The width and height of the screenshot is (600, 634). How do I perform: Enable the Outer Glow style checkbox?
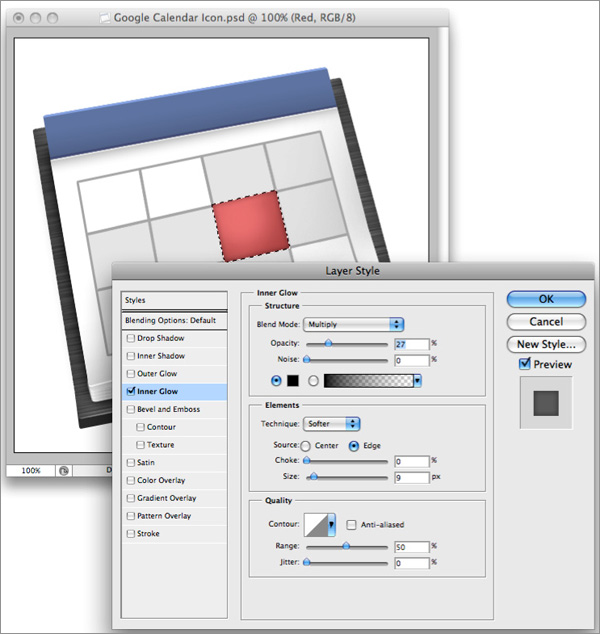tap(131, 374)
